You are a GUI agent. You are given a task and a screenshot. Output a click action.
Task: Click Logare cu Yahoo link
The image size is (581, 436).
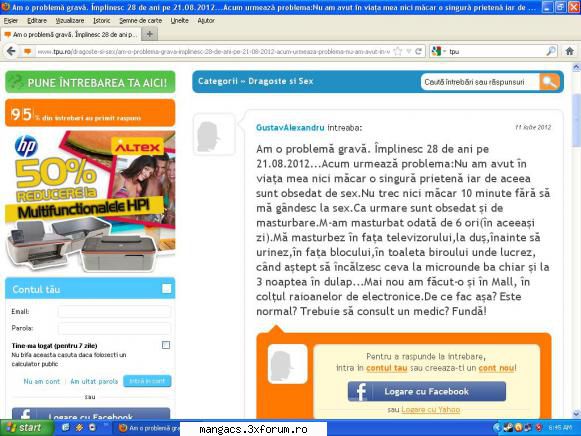[431, 409]
